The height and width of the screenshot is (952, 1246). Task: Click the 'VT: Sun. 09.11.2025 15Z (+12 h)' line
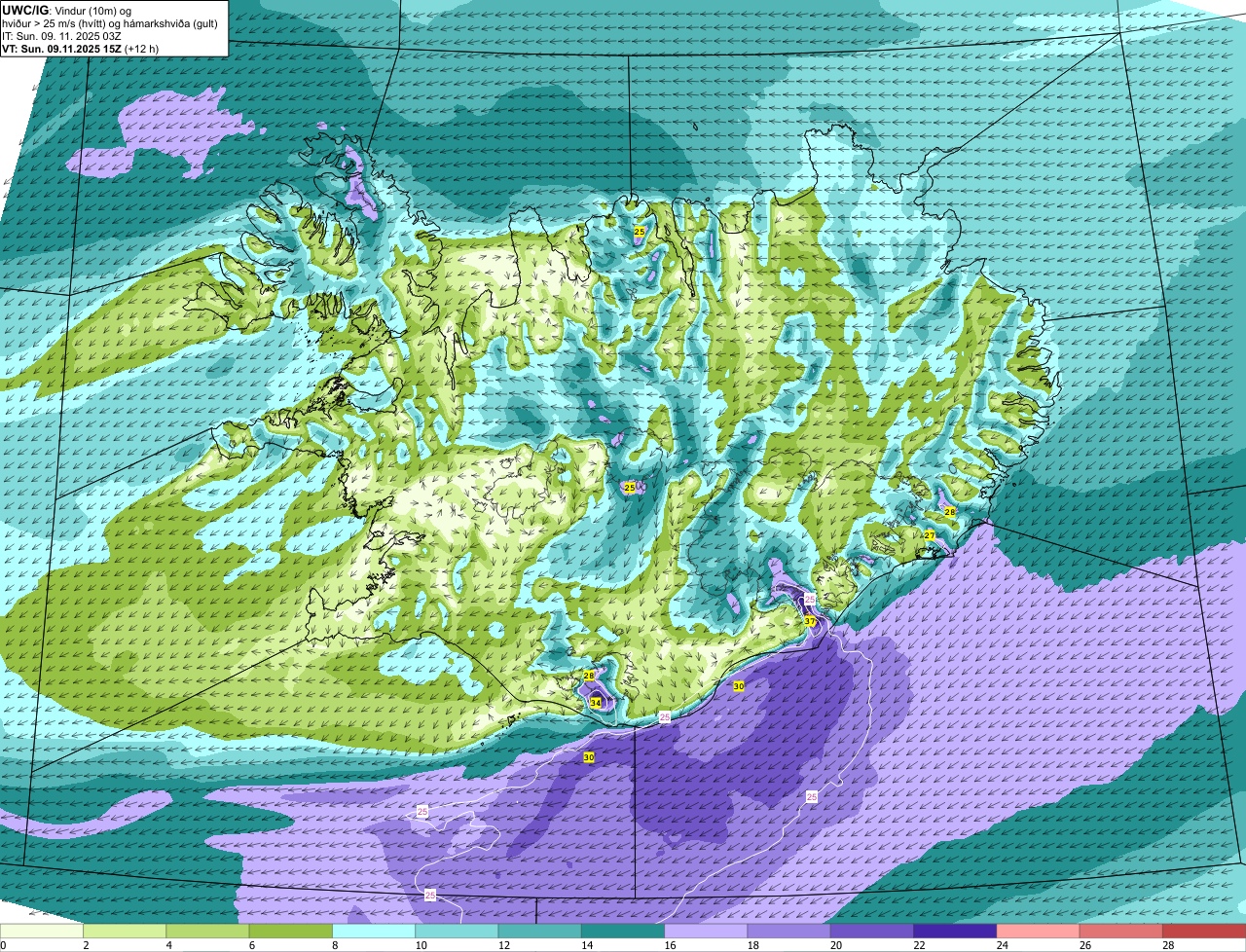coord(81,48)
